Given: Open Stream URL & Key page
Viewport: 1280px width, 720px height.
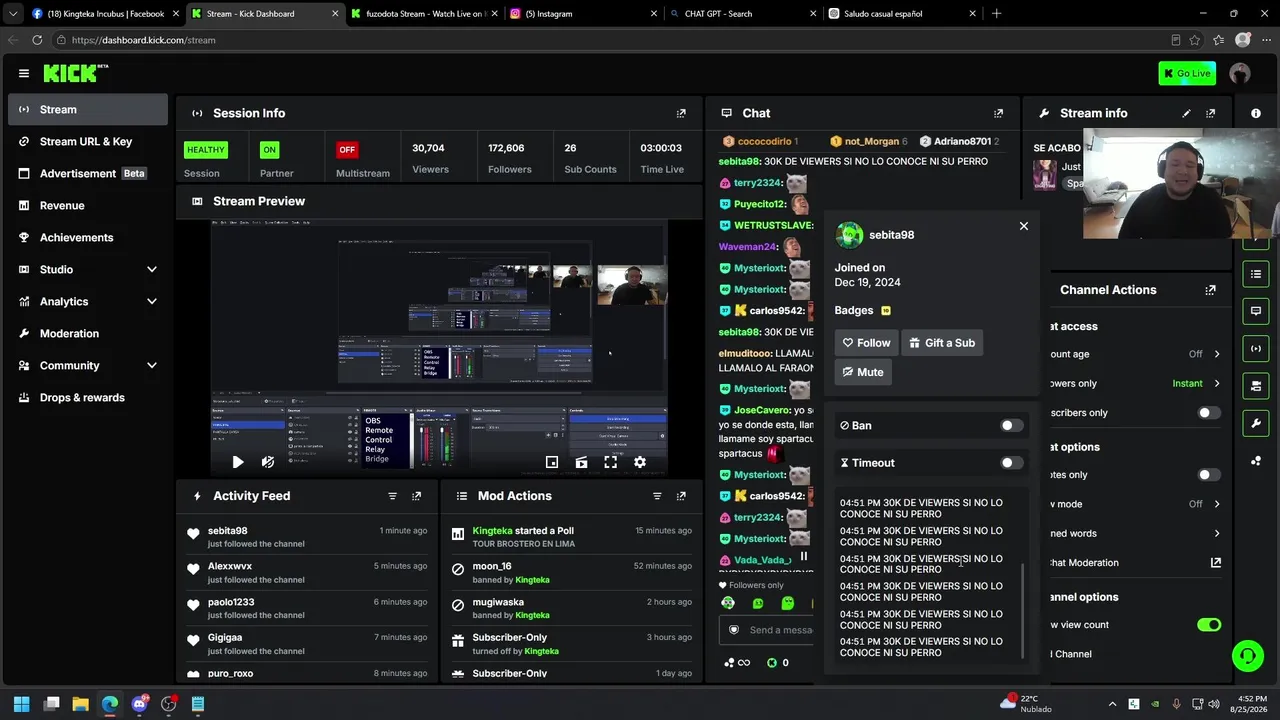Looking at the screenshot, I should tap(88, 142).
